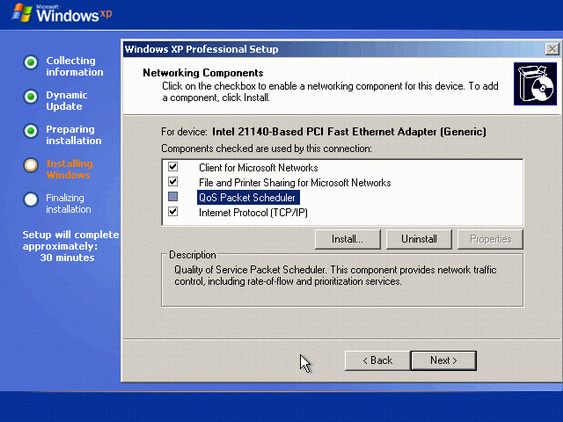
Task: Proceed with the Next button
Action: pos(443,360)
